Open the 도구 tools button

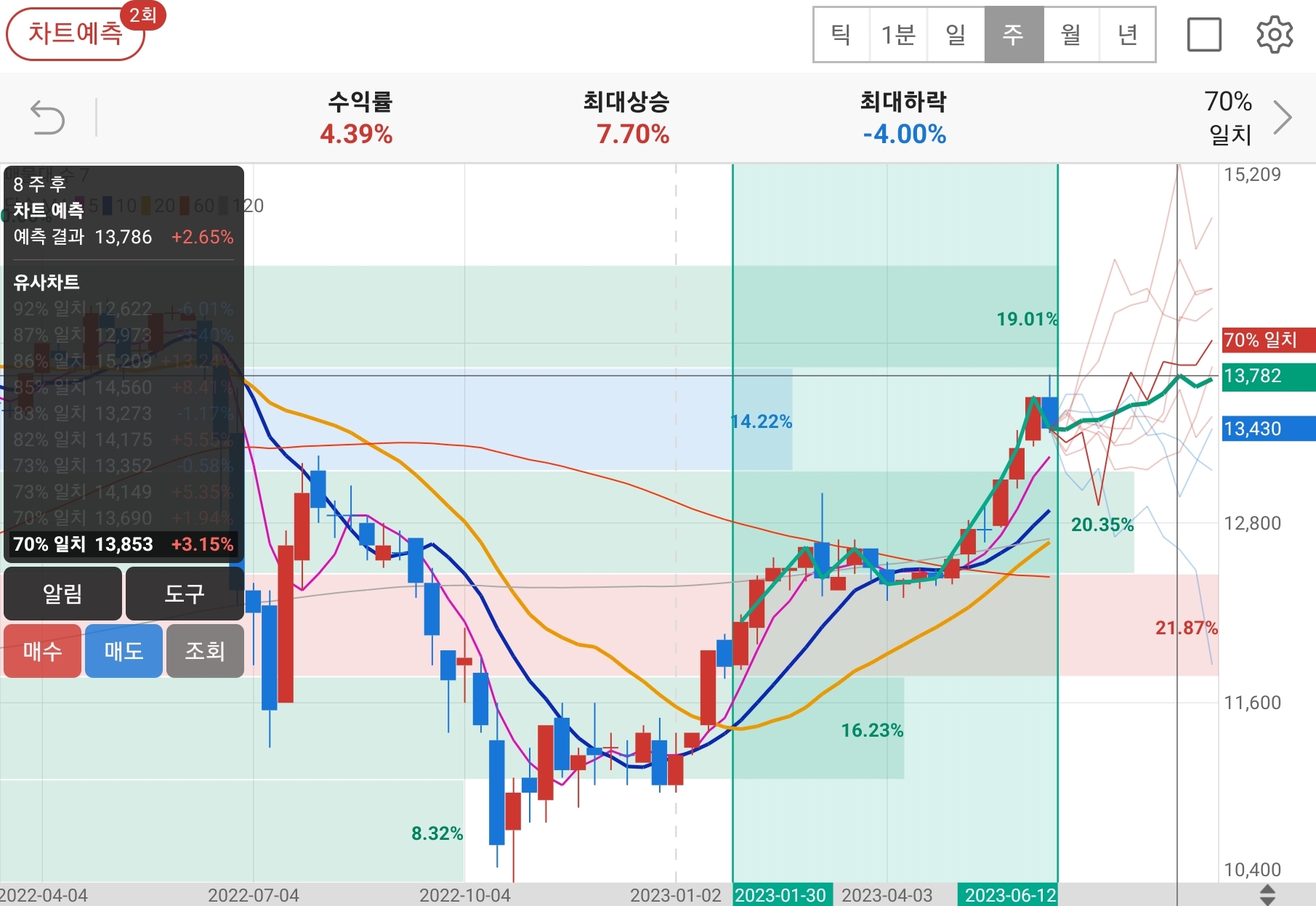tap(185, 594)
